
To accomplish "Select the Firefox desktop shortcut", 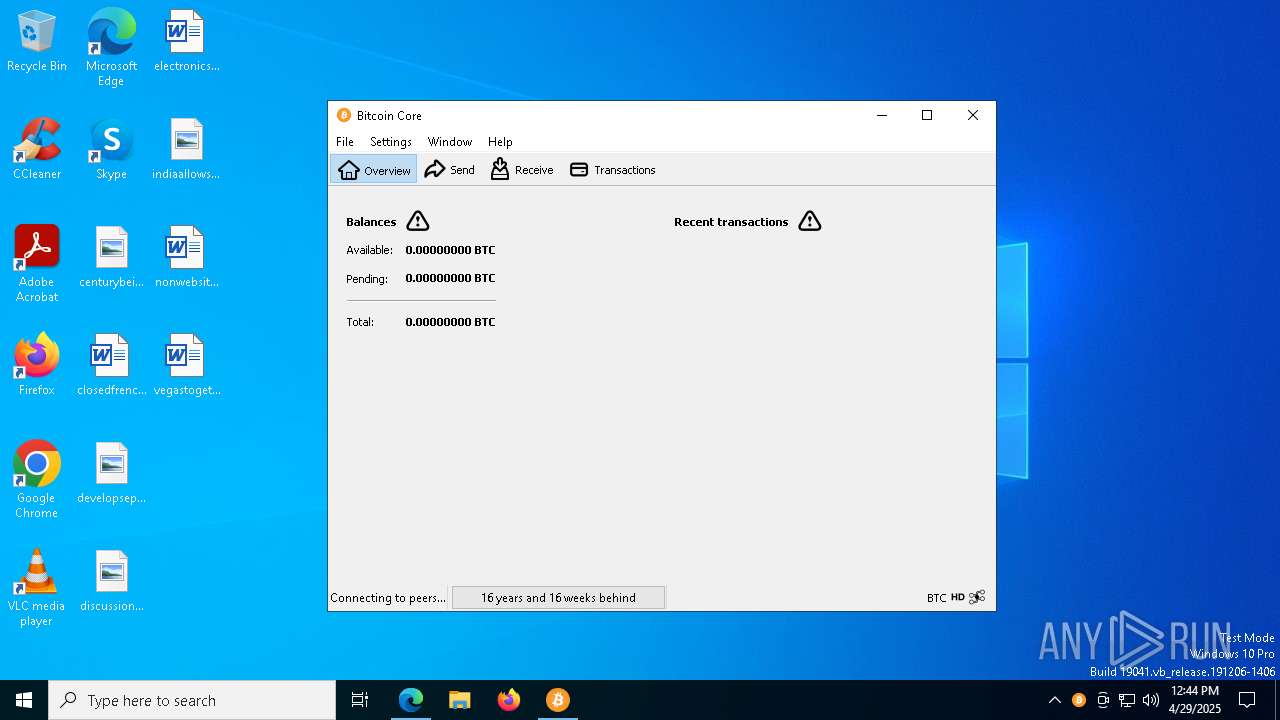I will (x=37, y=366).
